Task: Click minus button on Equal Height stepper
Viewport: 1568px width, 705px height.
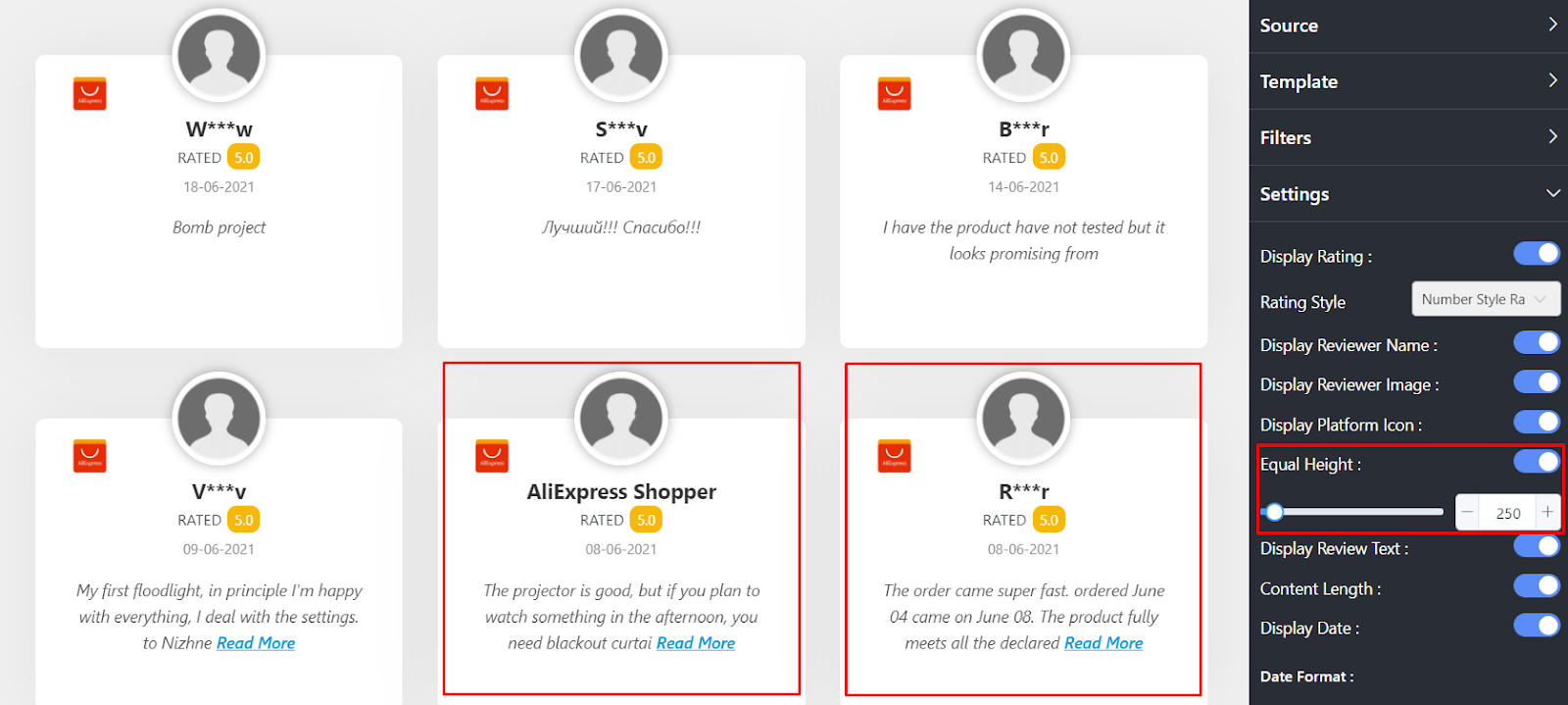Action: pyautogui.click(x=1467, y=512)
